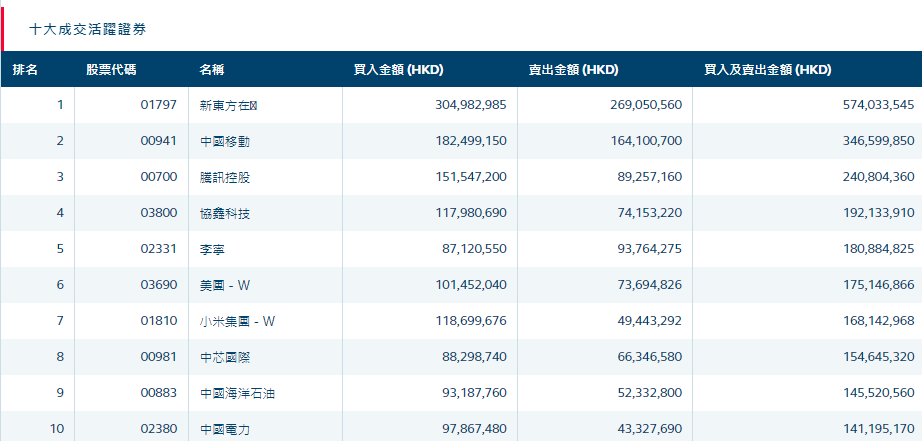Click the stock name 騰訊控股
This screenshot has width=922, height=441.
(x=225, y=178)
